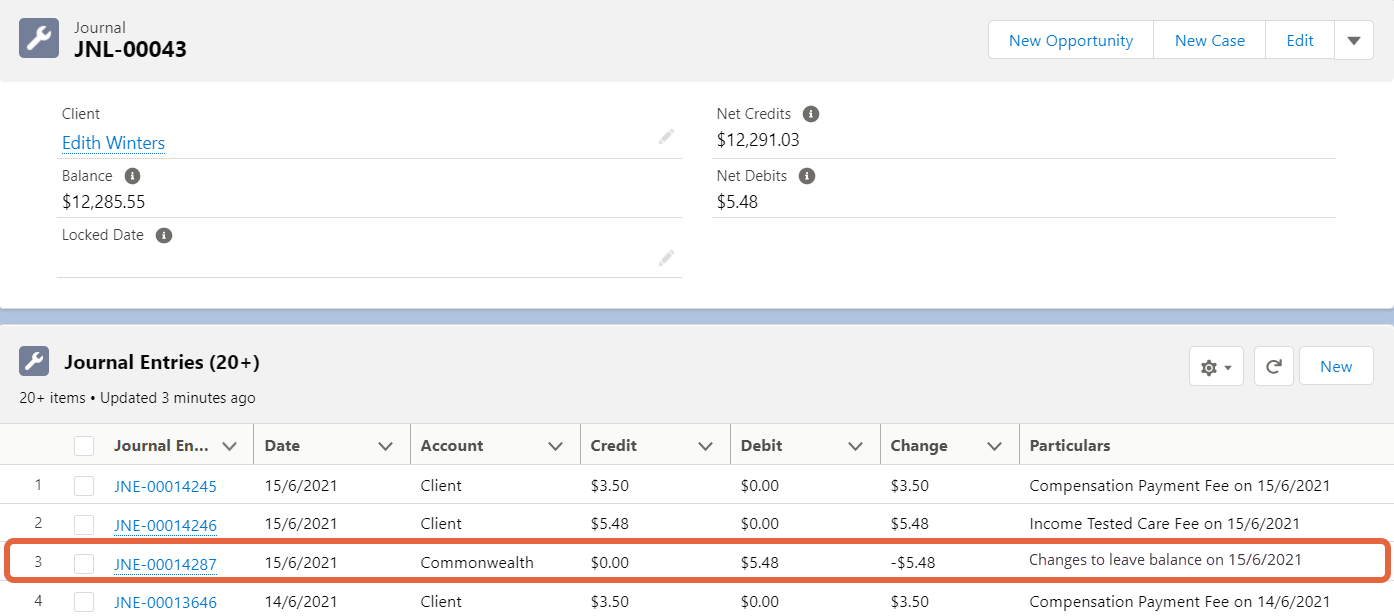This screenshot has height=616, width=1394.
Task: Expand the Date column header menu
Action: (x=385, y=446)
